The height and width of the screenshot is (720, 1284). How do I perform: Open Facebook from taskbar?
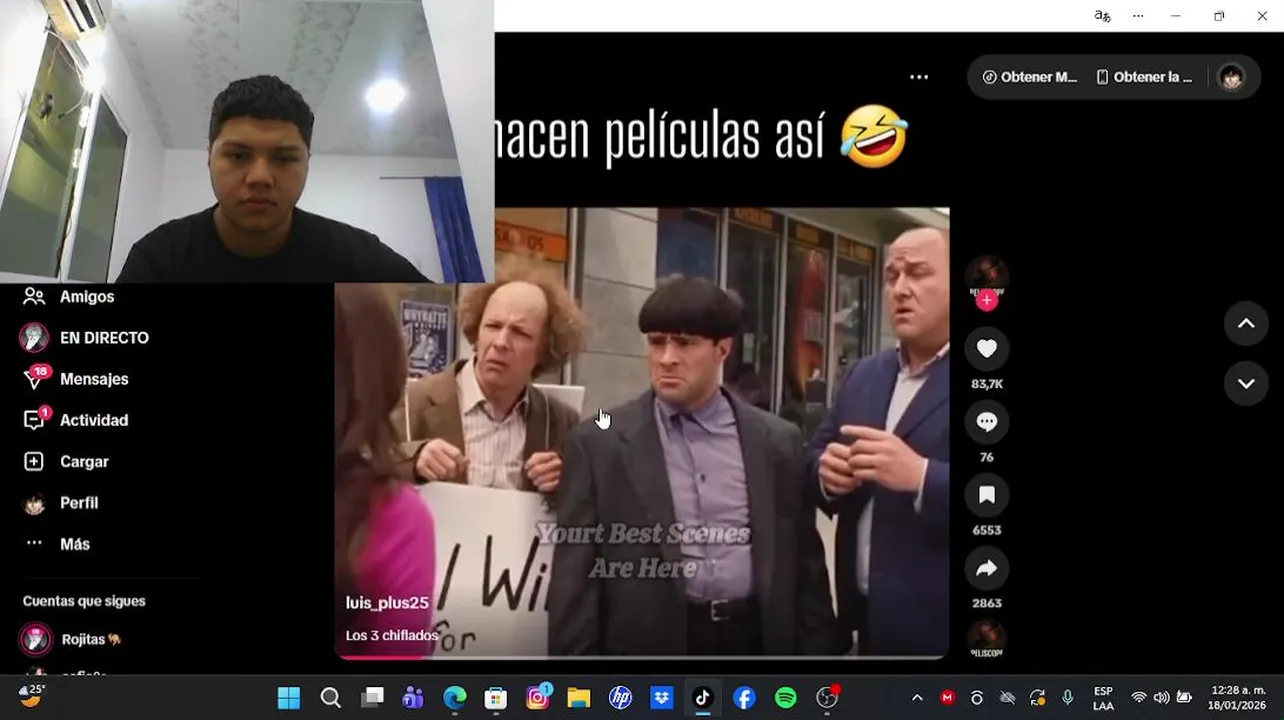(x=744, y=698)
